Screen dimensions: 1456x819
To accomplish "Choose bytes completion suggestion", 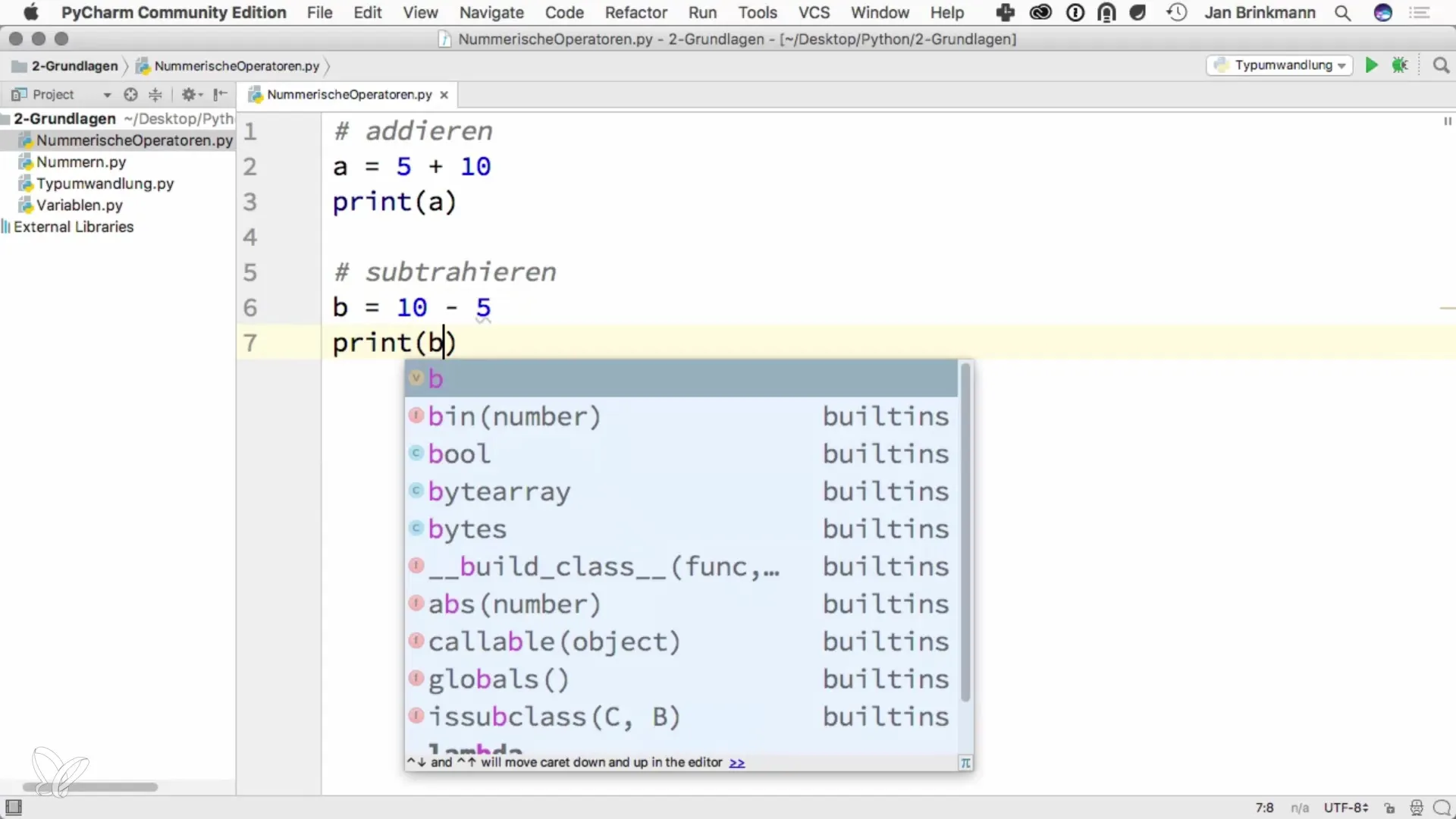I will (x=682, y=529).
